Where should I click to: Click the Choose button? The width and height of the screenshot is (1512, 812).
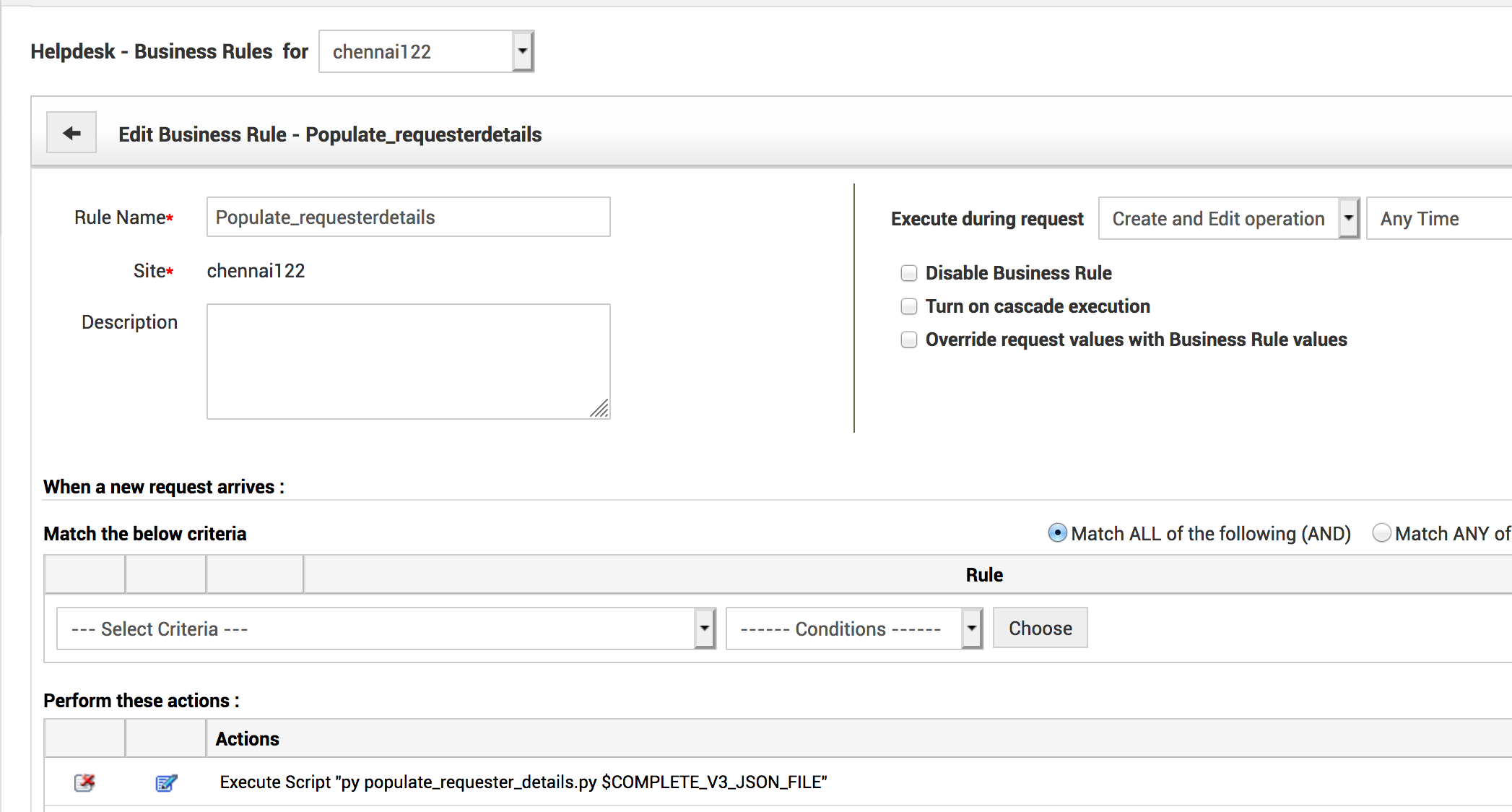[x=1040, y=629]
